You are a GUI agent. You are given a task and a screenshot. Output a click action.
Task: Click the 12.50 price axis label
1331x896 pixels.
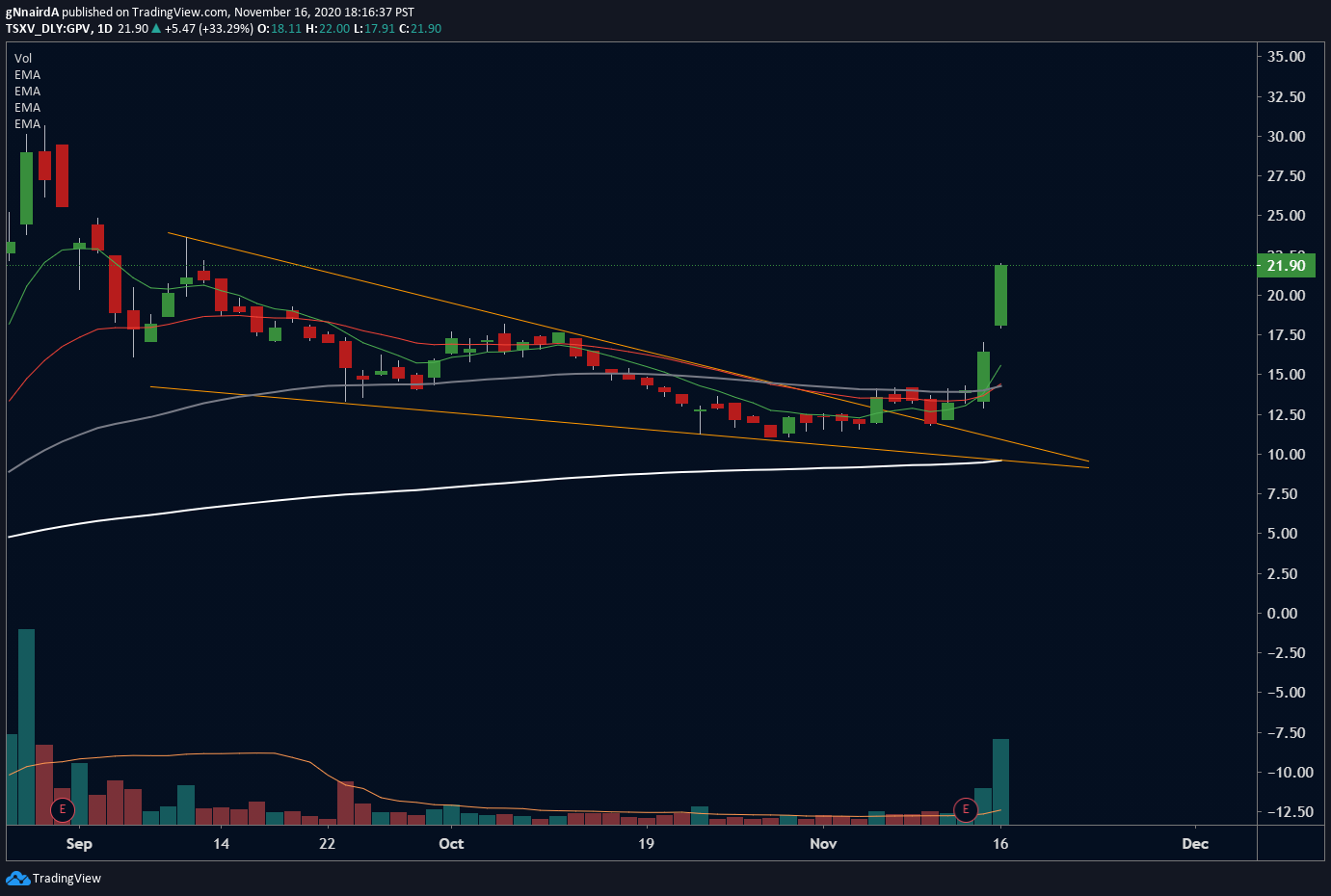pos(1286,415)
